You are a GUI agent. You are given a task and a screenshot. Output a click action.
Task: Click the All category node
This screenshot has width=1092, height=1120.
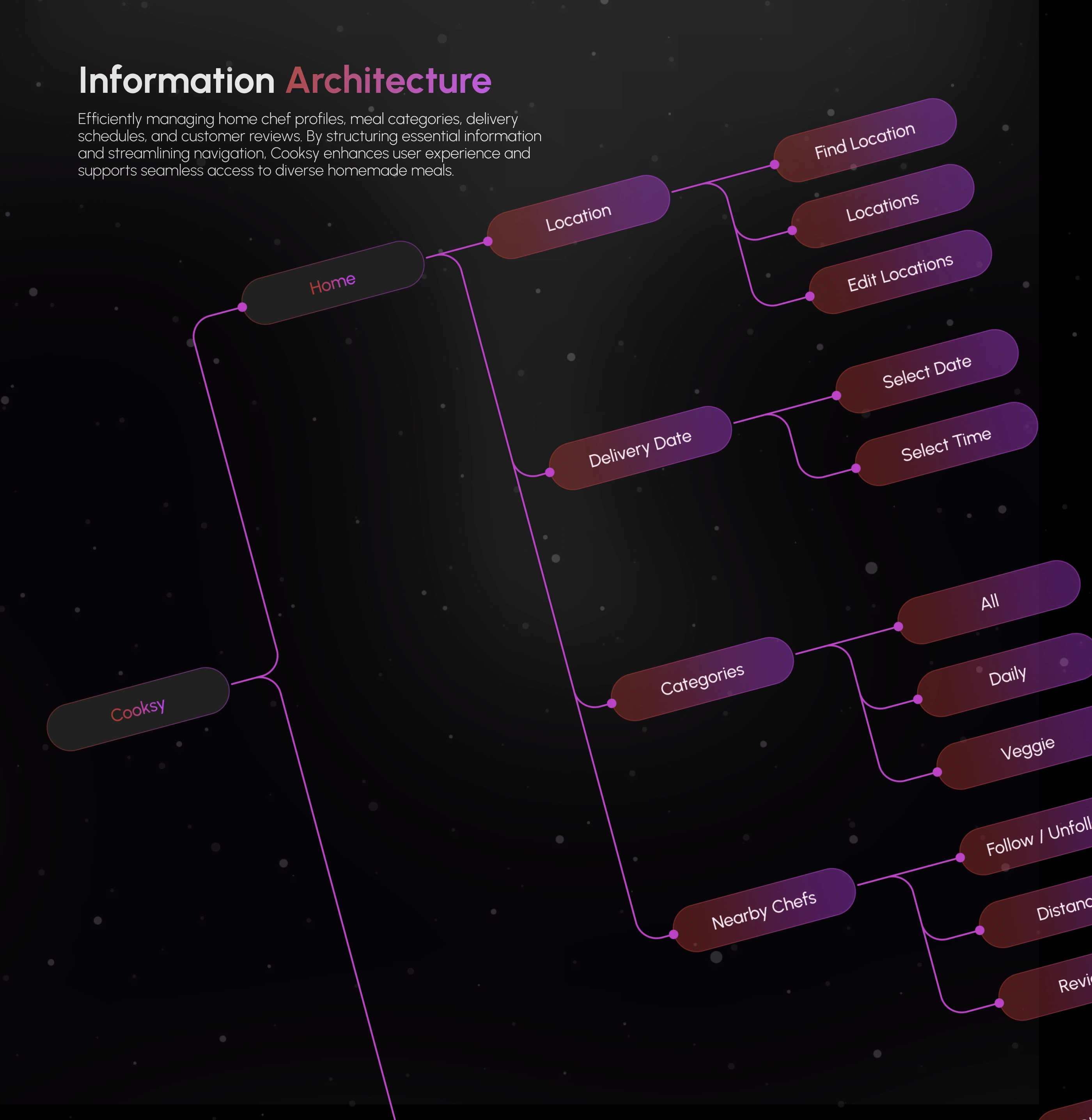[989, 602]
